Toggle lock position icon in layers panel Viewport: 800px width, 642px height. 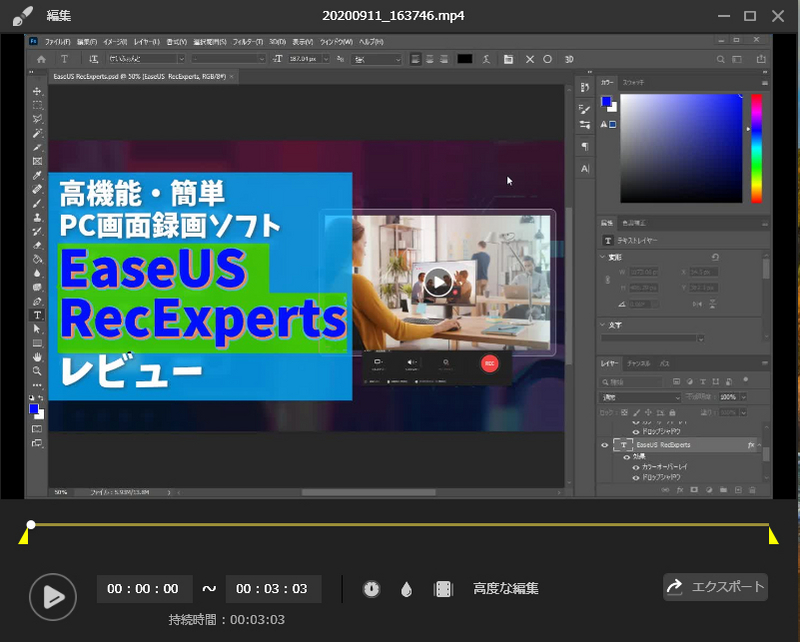point(648,412)
